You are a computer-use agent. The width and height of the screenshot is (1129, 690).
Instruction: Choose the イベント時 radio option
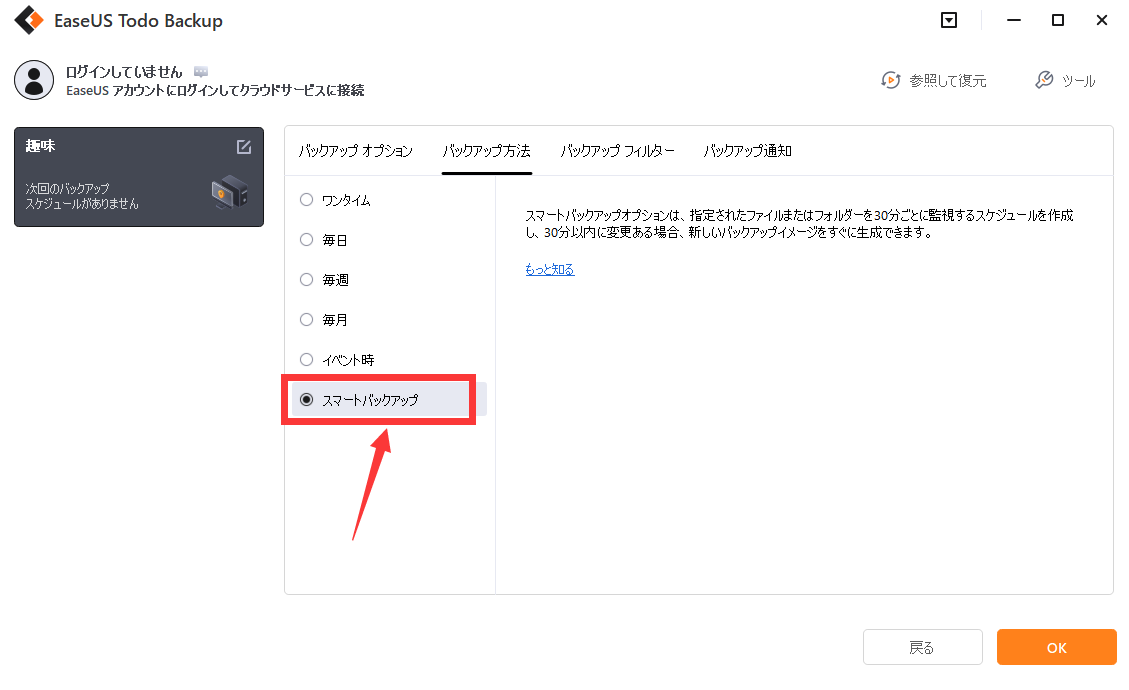(x=307, y=360)
